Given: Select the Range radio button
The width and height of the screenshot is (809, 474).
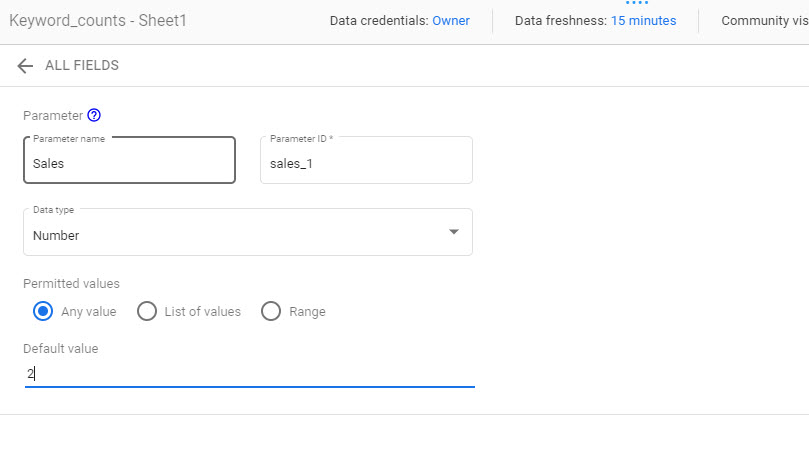Looking at the screenshot, I should point(271,312).
